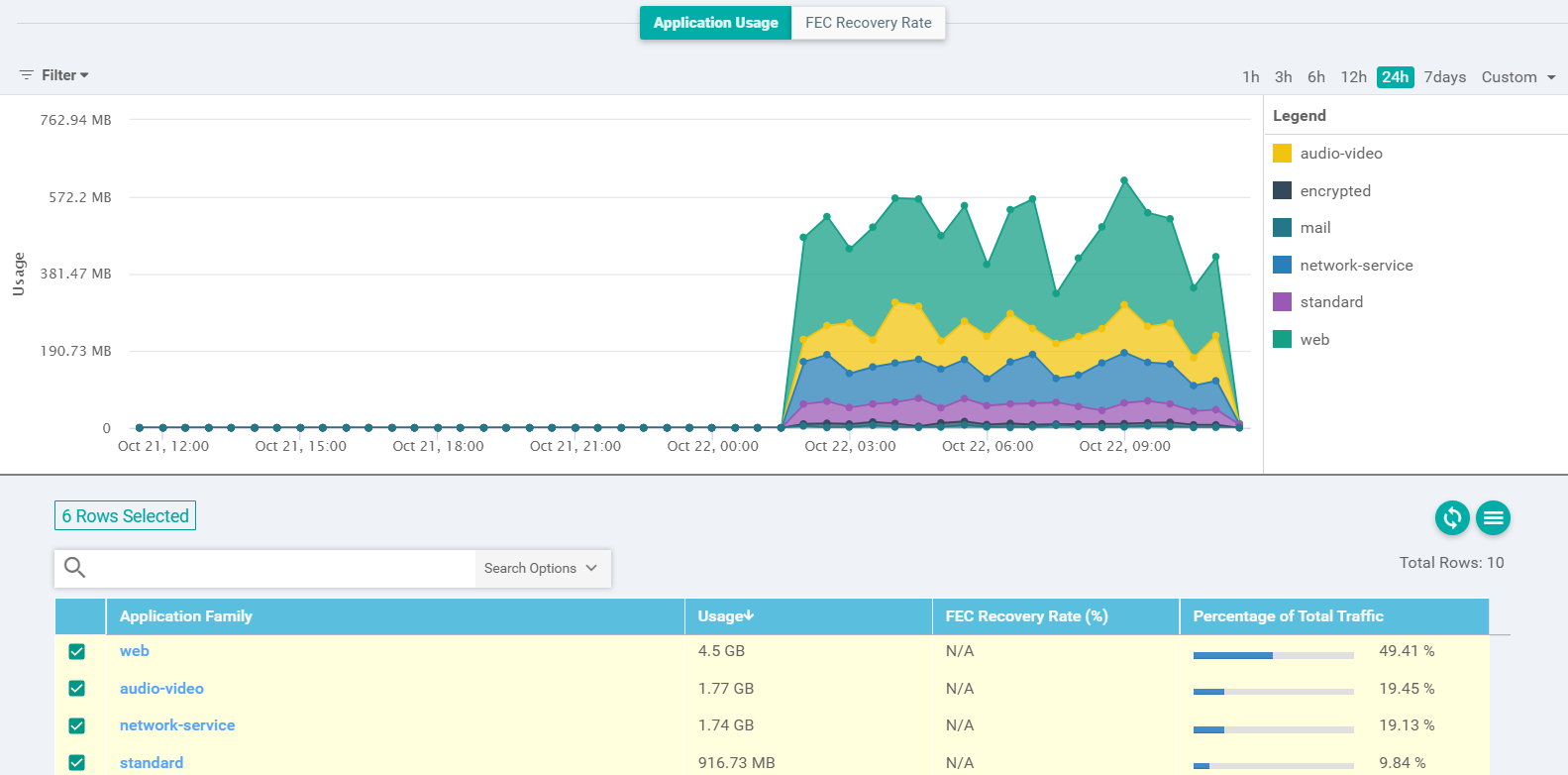Click the Oct 21, 12:00 axis label
The image size is (1568, 775).
point(163,447)
